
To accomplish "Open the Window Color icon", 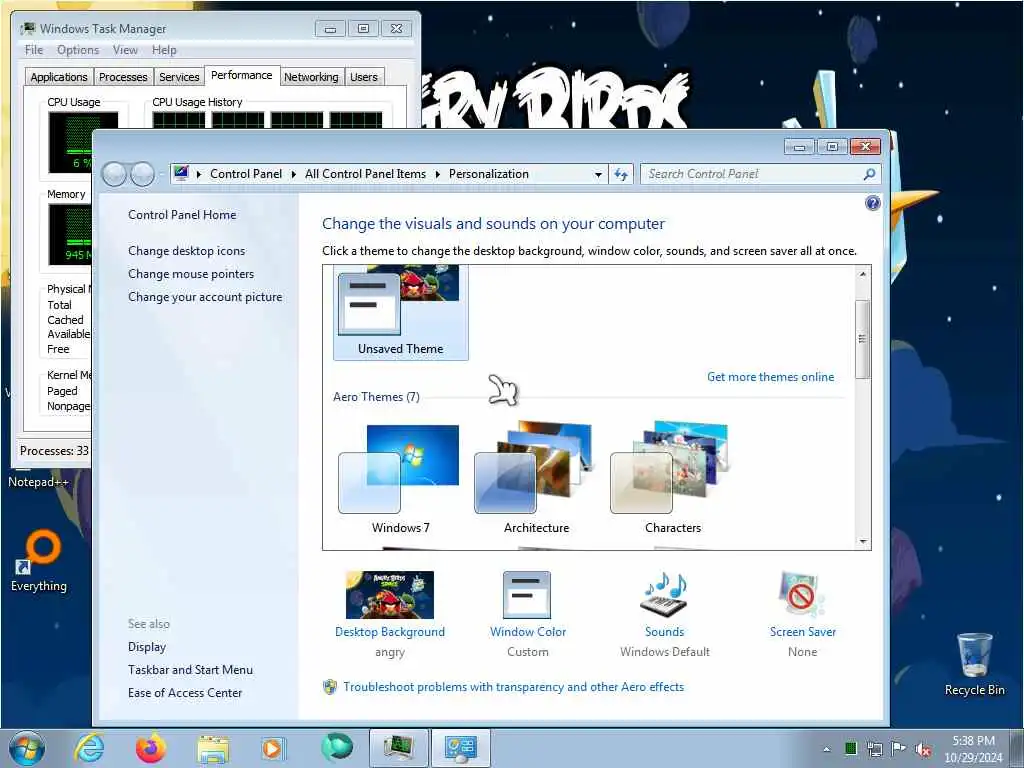I will 527,594.
